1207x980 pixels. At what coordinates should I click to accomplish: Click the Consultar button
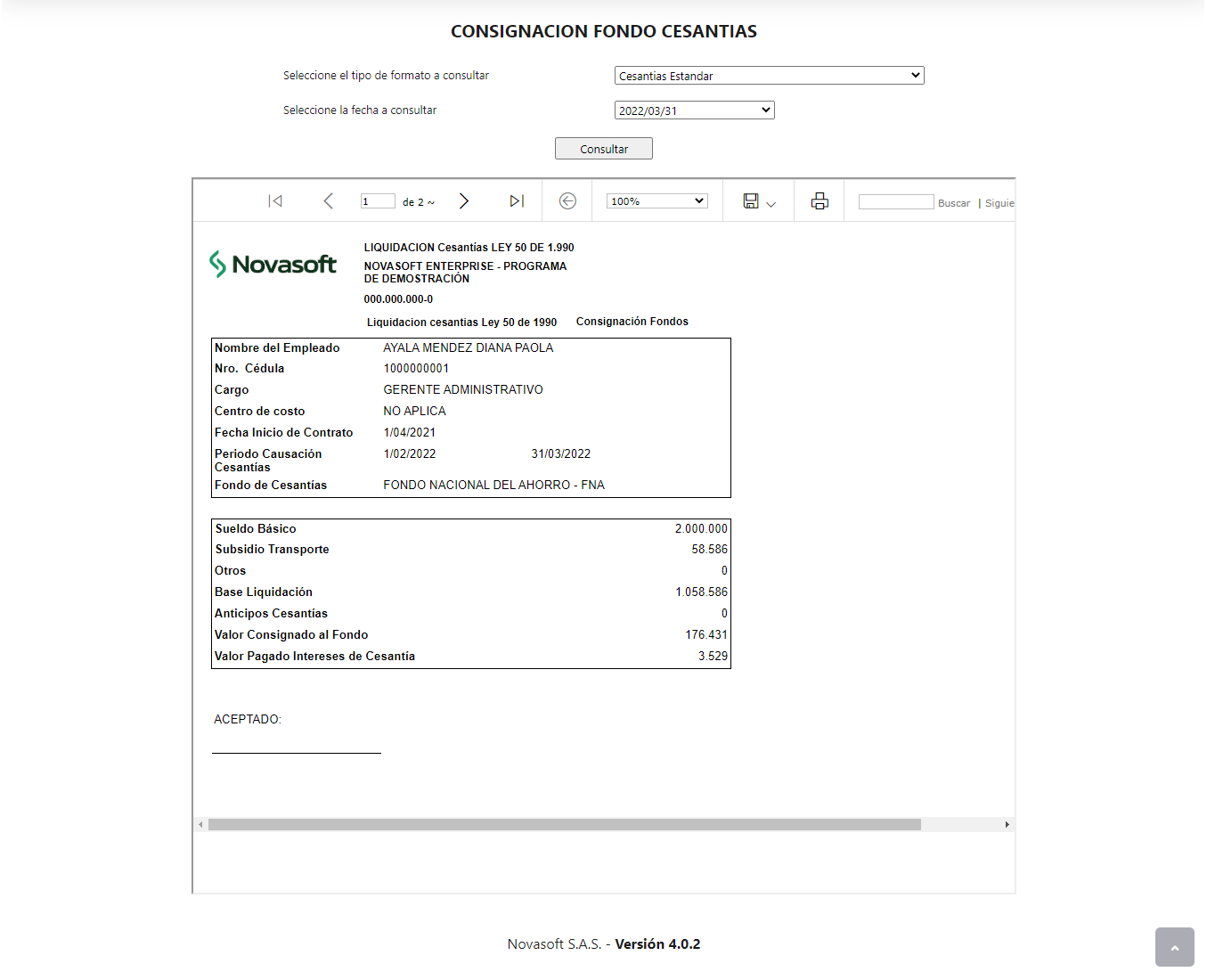(604, 149)
